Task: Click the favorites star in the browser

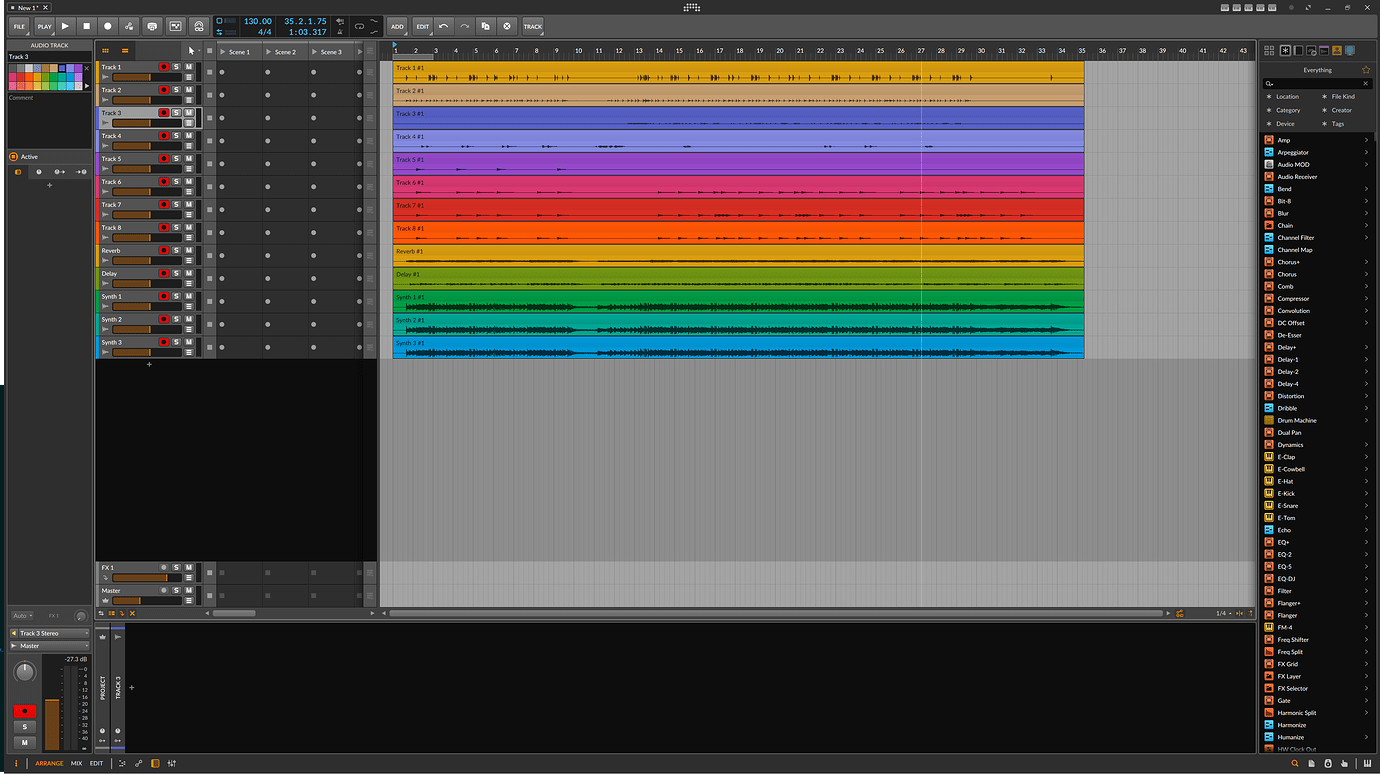Action: [x=1366, y=70]
